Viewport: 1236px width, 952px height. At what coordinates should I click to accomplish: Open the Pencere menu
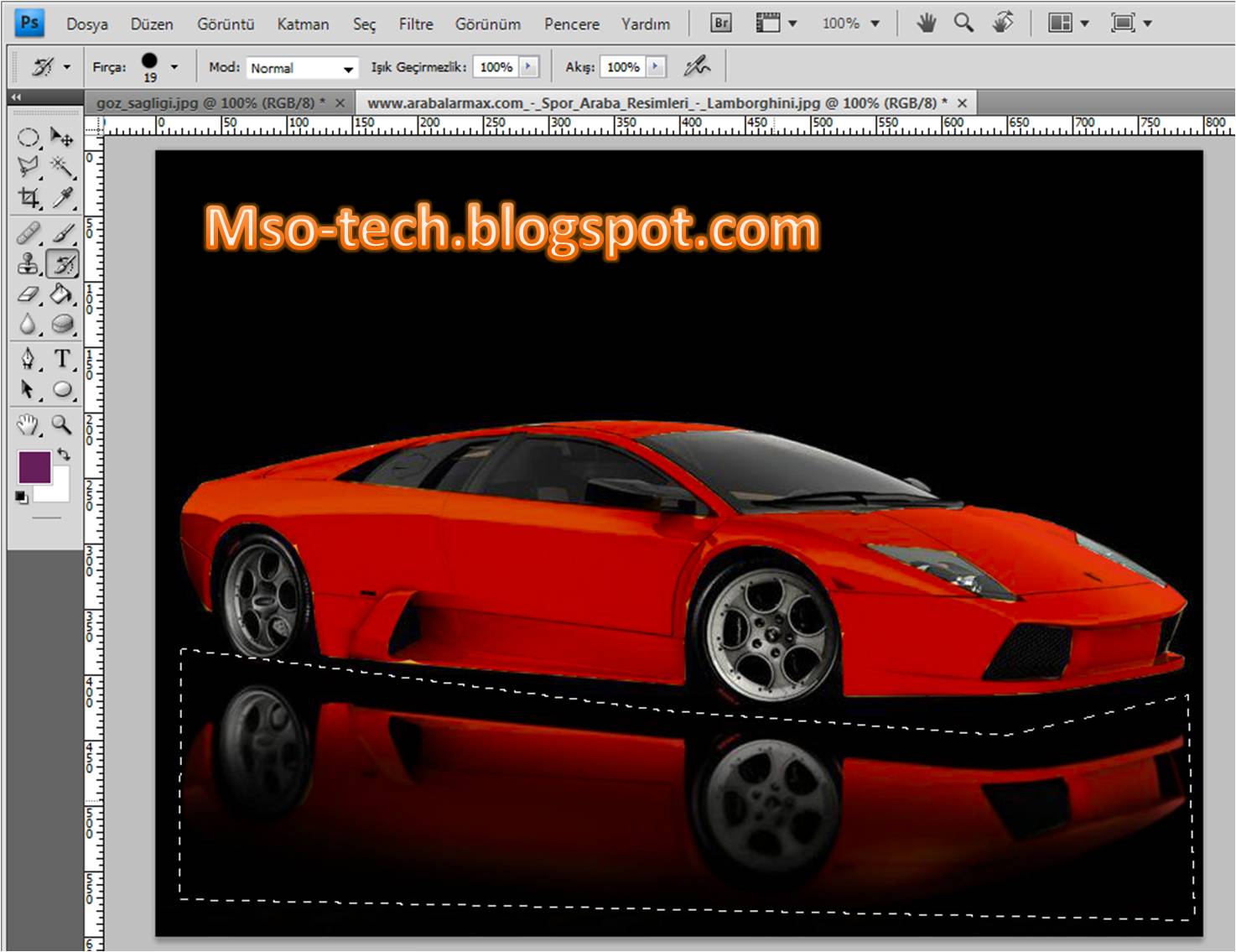(572, 24)
